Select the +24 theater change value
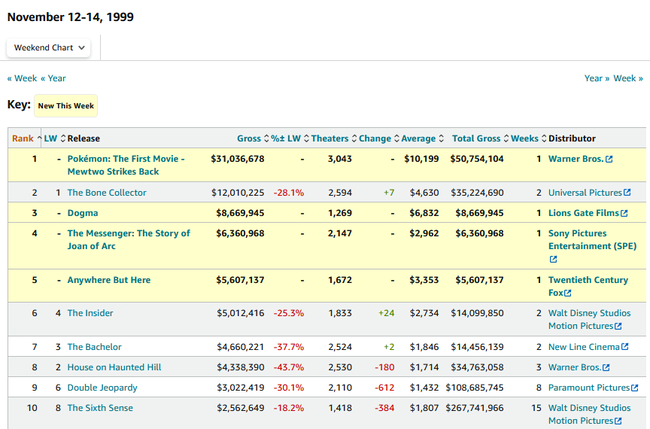Screen dimensions: 650x429 point(386,313)
